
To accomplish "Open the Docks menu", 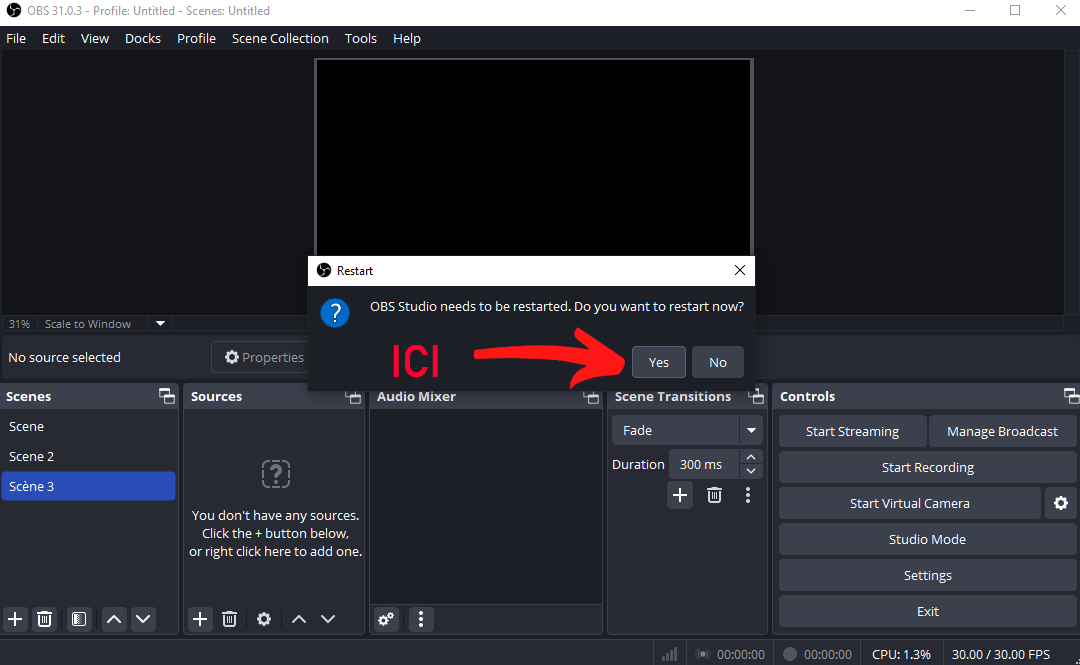I will pyautogui.click(x=143, y=38).
